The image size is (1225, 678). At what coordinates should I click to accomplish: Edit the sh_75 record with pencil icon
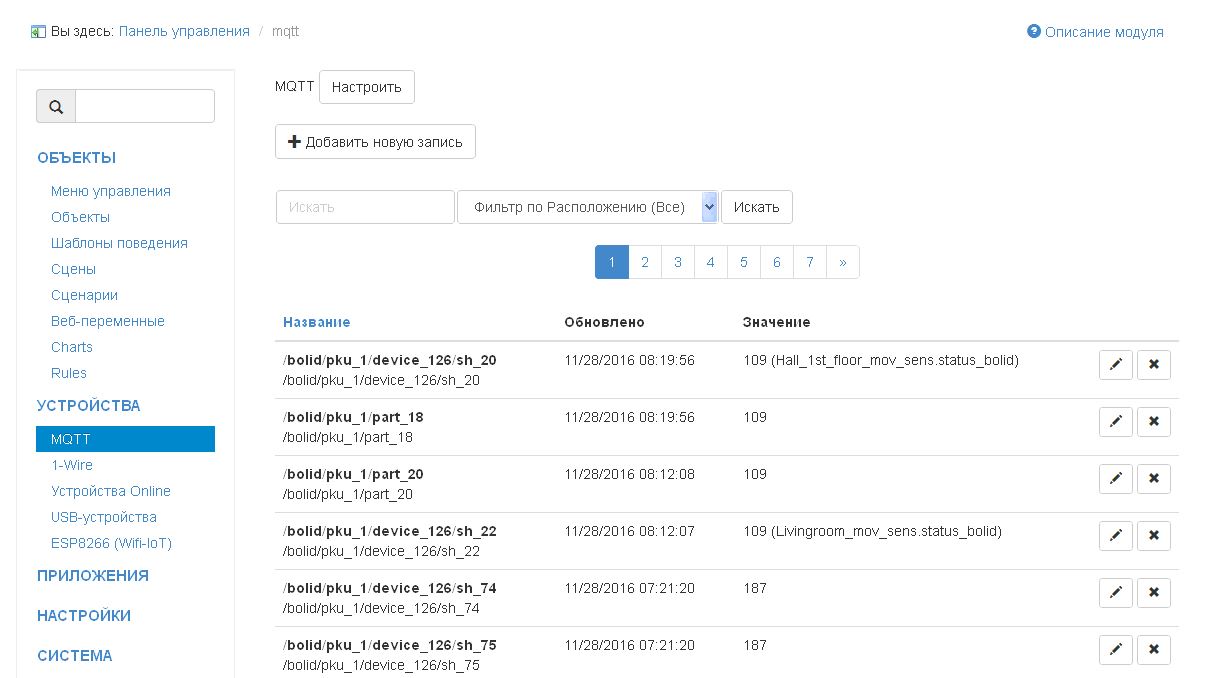click(1115, 650)
